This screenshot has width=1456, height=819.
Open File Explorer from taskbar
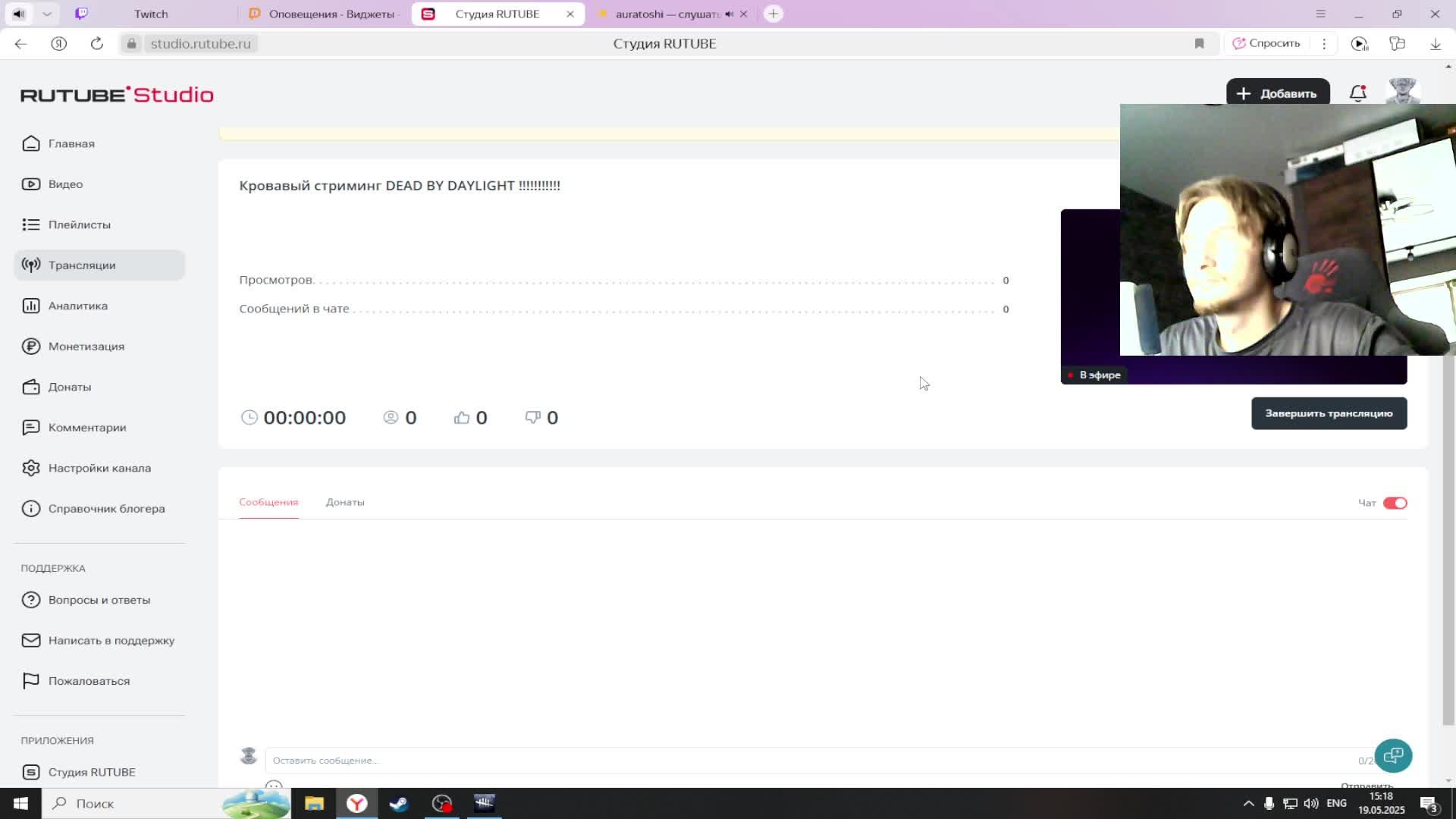click(314, 803)
